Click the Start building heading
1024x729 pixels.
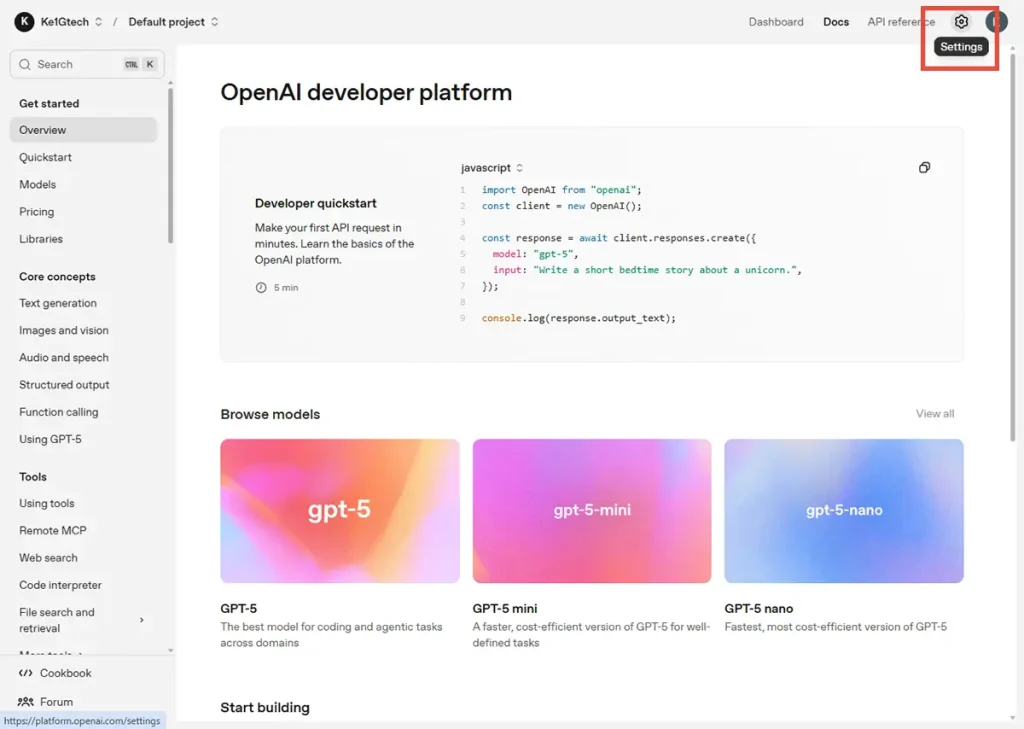click(264, 707)
